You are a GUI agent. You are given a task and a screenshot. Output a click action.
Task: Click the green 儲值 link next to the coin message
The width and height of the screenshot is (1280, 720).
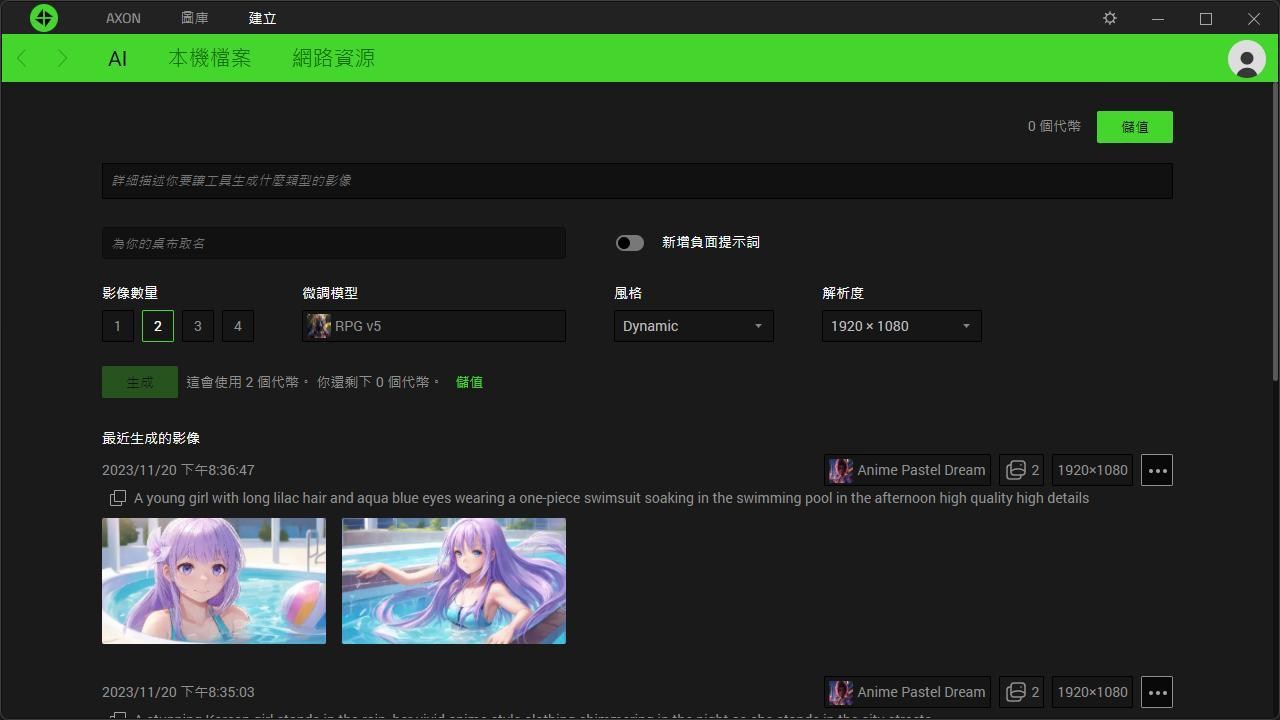[469, 381]
